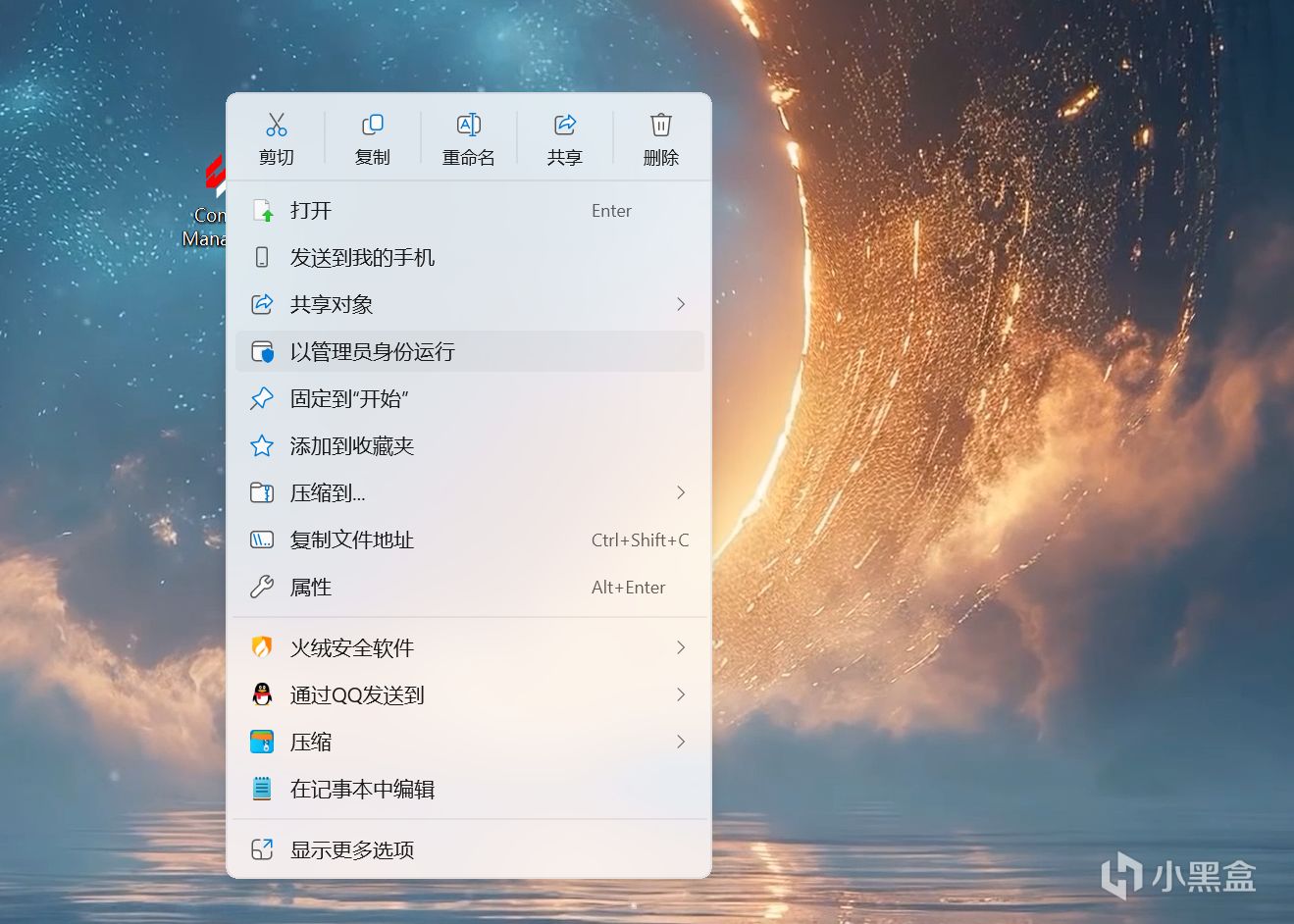Click the 复制 label in top row
This screenshot has height=924, width=1294.
373,157
